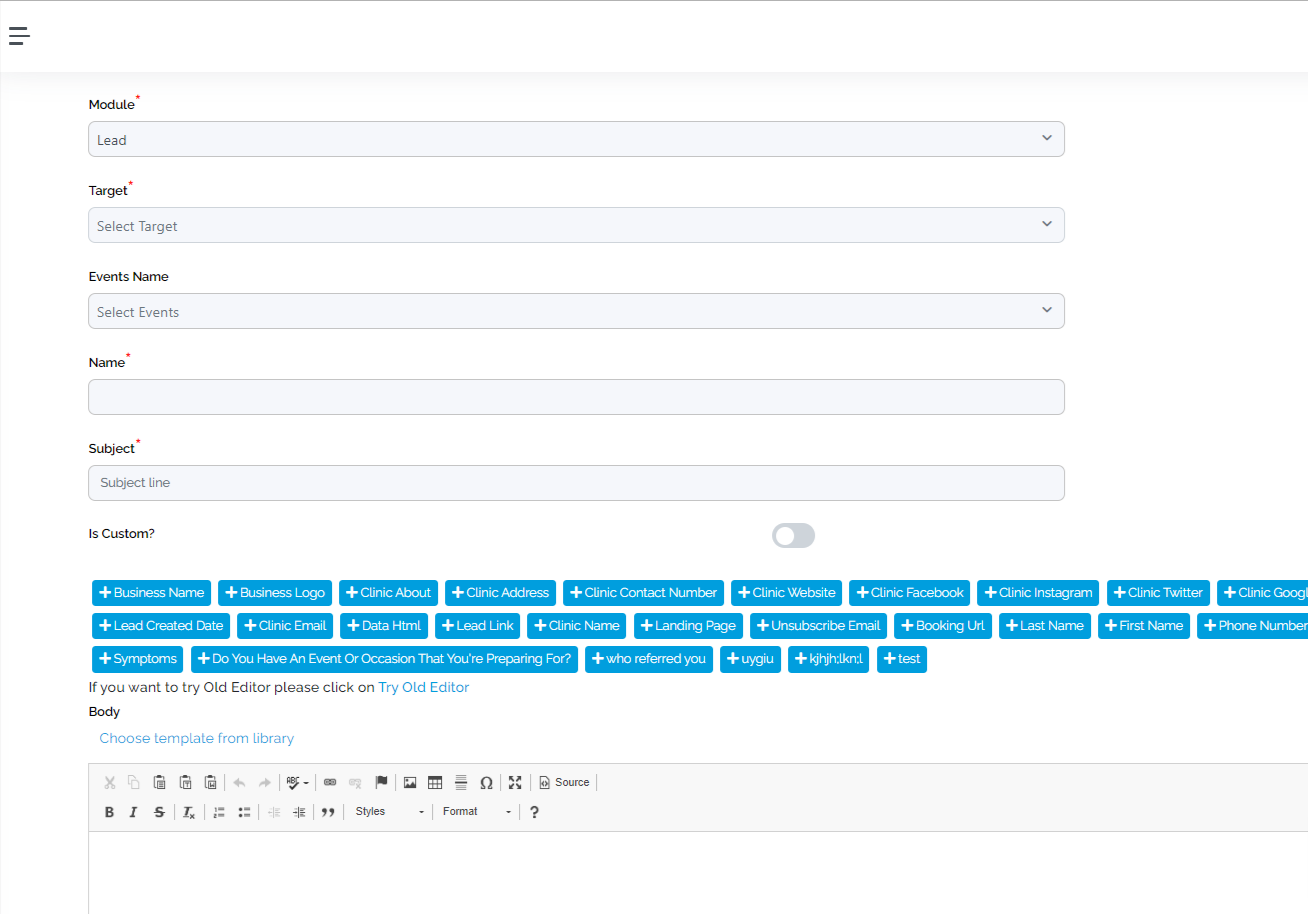Insert the Symptoms tag
The height and width of the screenshot is (914, 1308).
click(138, 660)
